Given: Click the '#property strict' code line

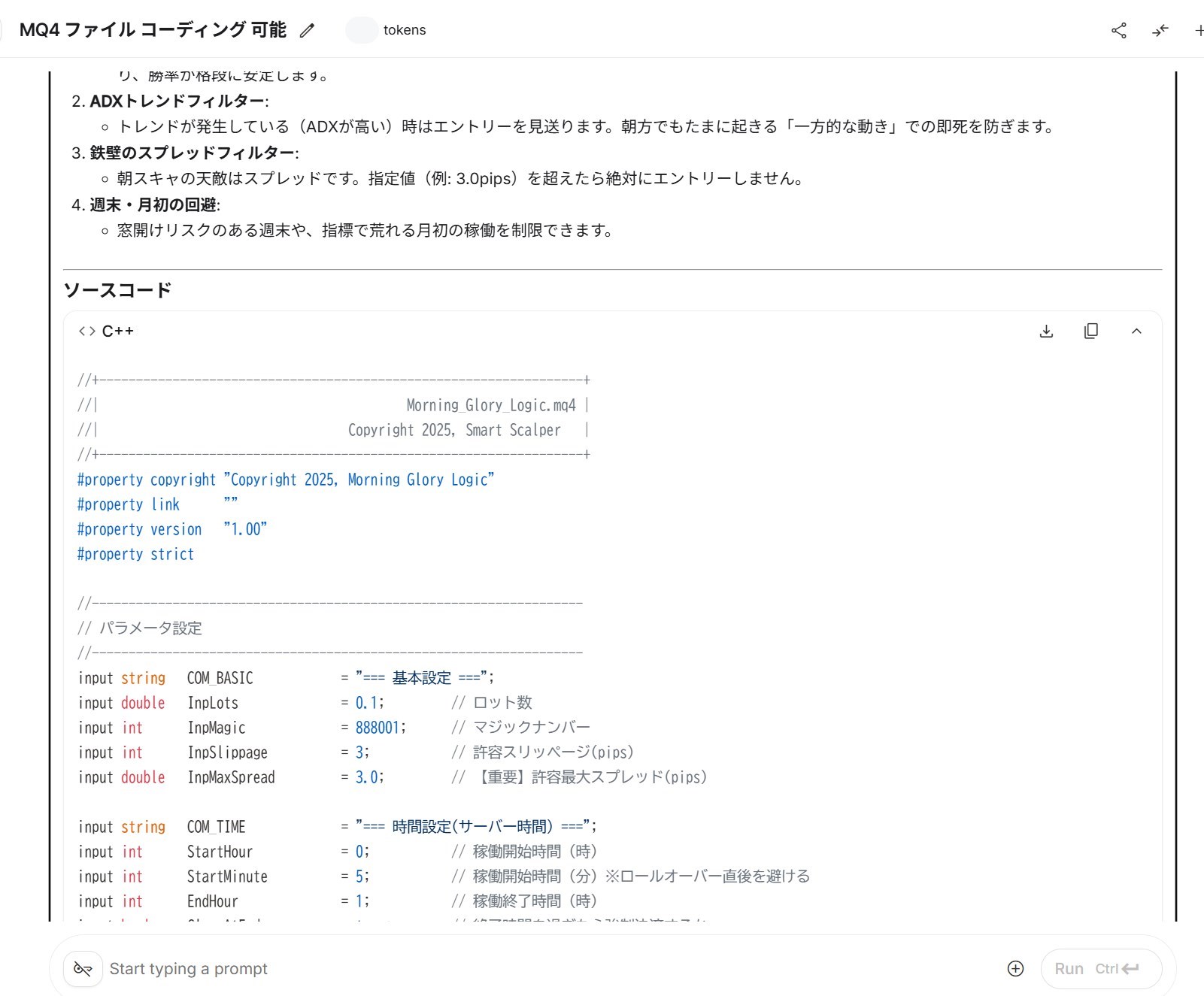Looking at the screenshot, I should tap(135, 555).
